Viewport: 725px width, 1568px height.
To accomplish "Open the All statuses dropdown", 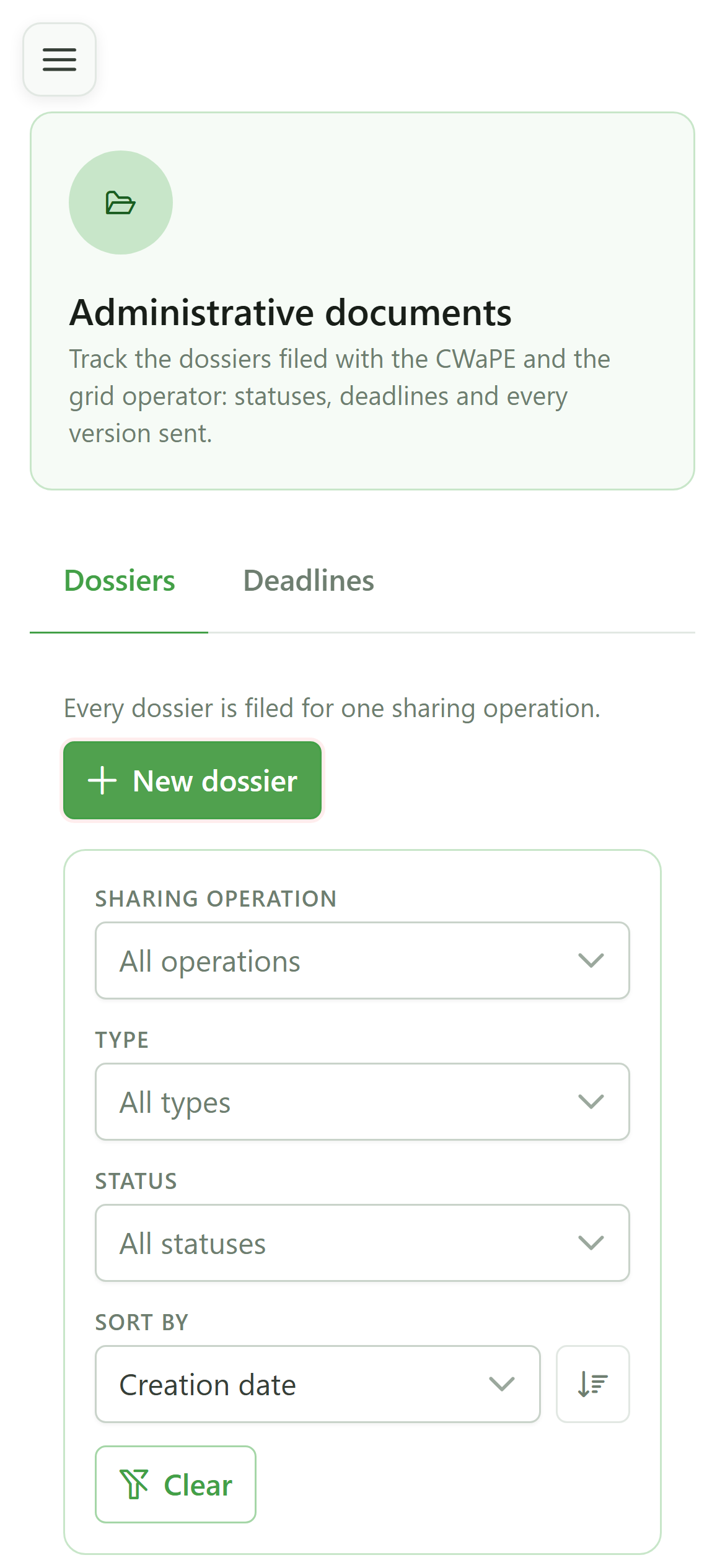I will pos(362,1243).
